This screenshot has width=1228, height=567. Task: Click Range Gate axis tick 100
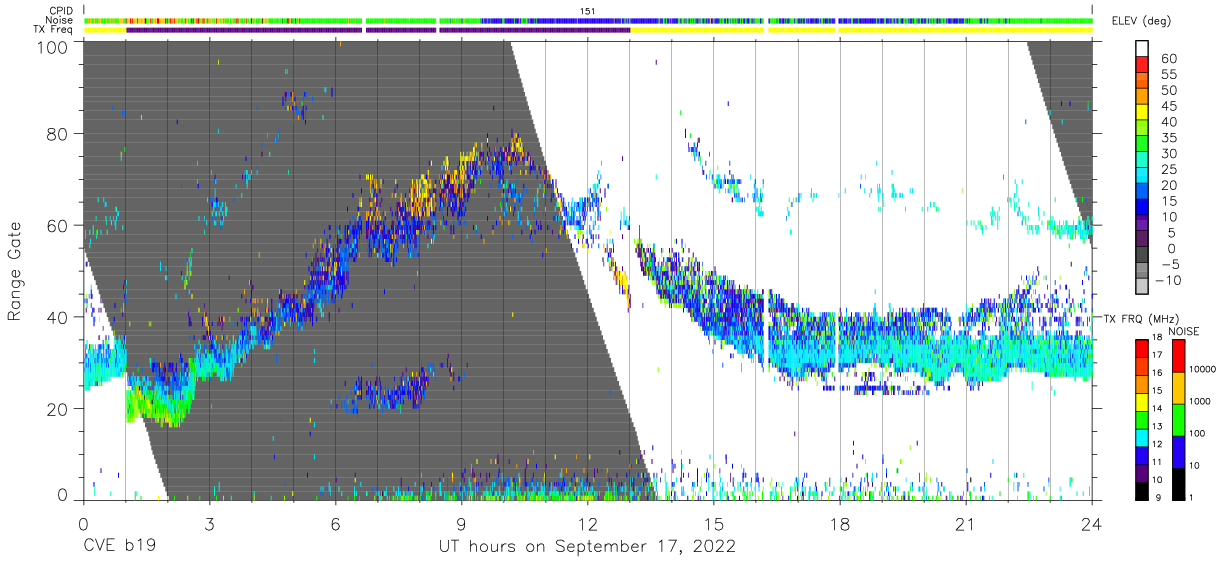click(x=53, y=46)
